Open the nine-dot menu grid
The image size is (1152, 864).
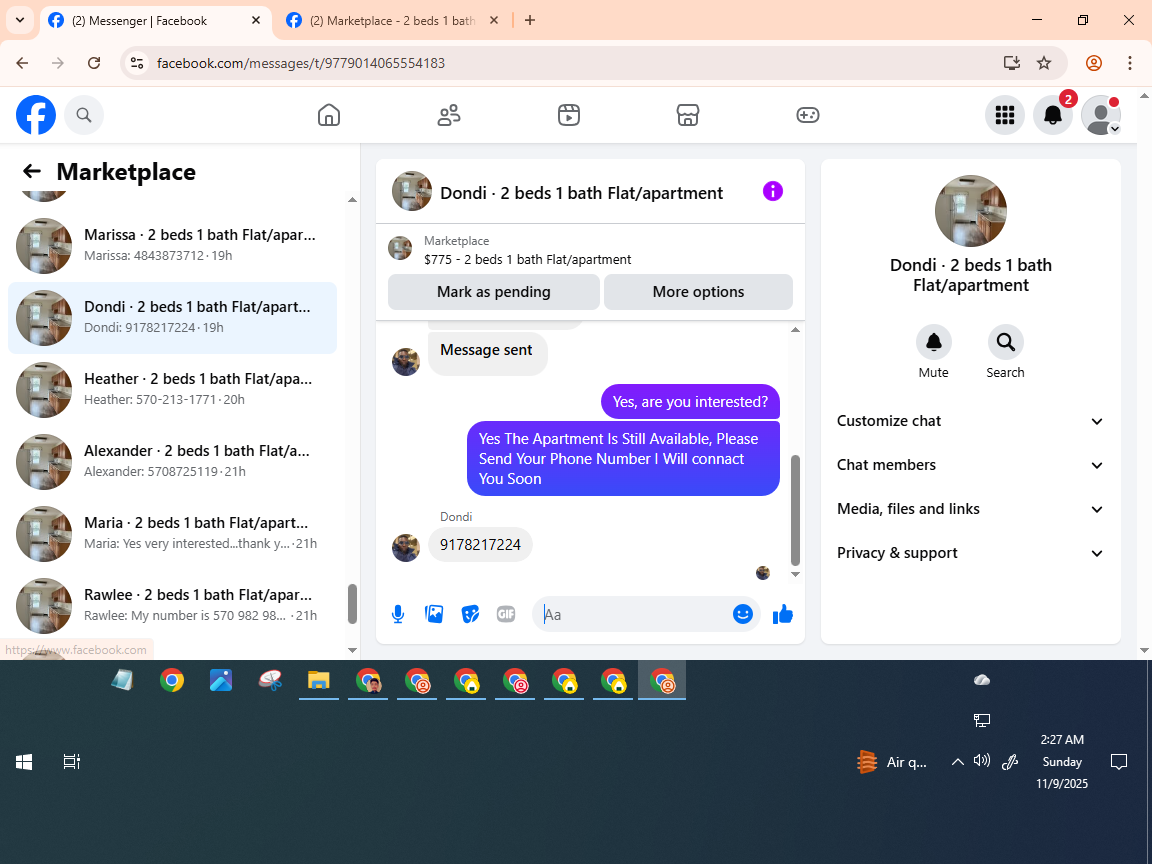[x=1004, y=115]
